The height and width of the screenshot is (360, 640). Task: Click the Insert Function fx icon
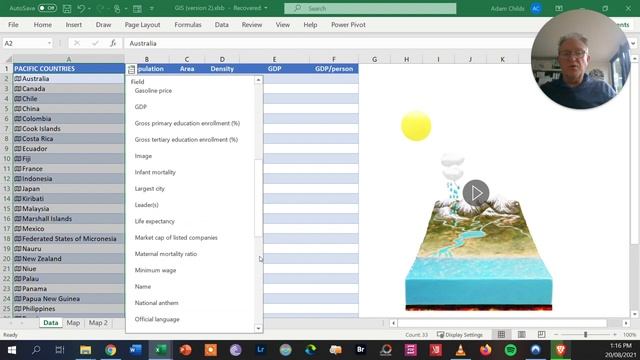coord(113,43)
